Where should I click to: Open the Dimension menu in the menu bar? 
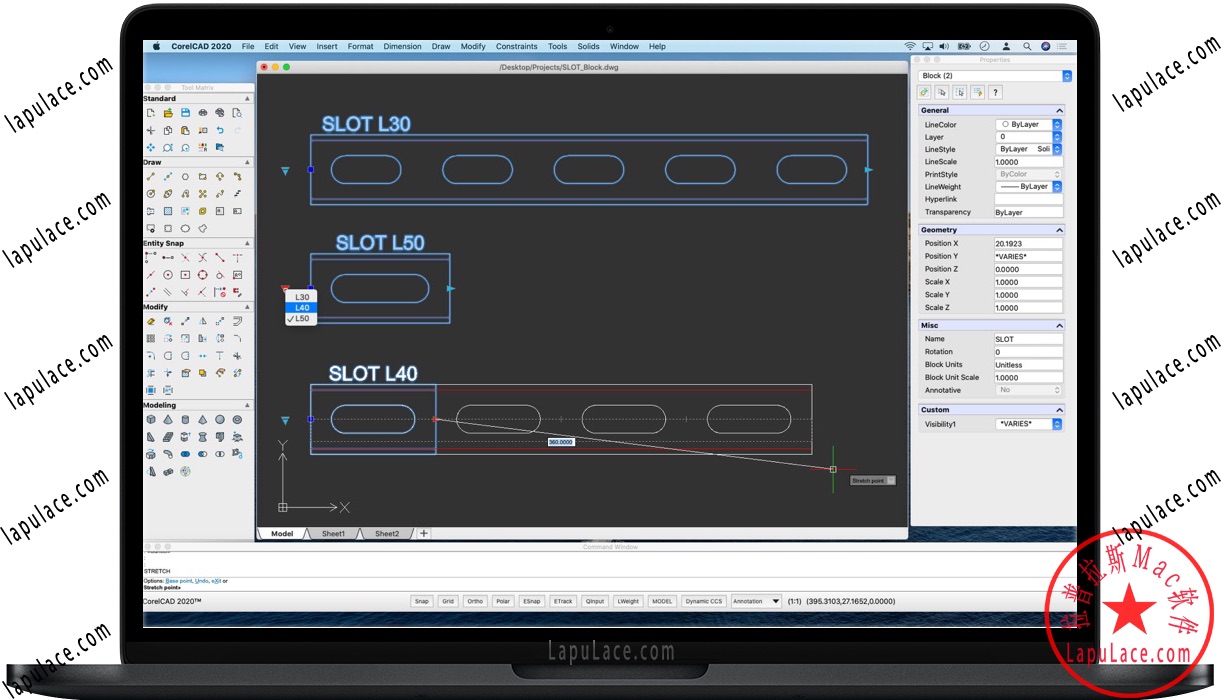(x=402, y=46)
